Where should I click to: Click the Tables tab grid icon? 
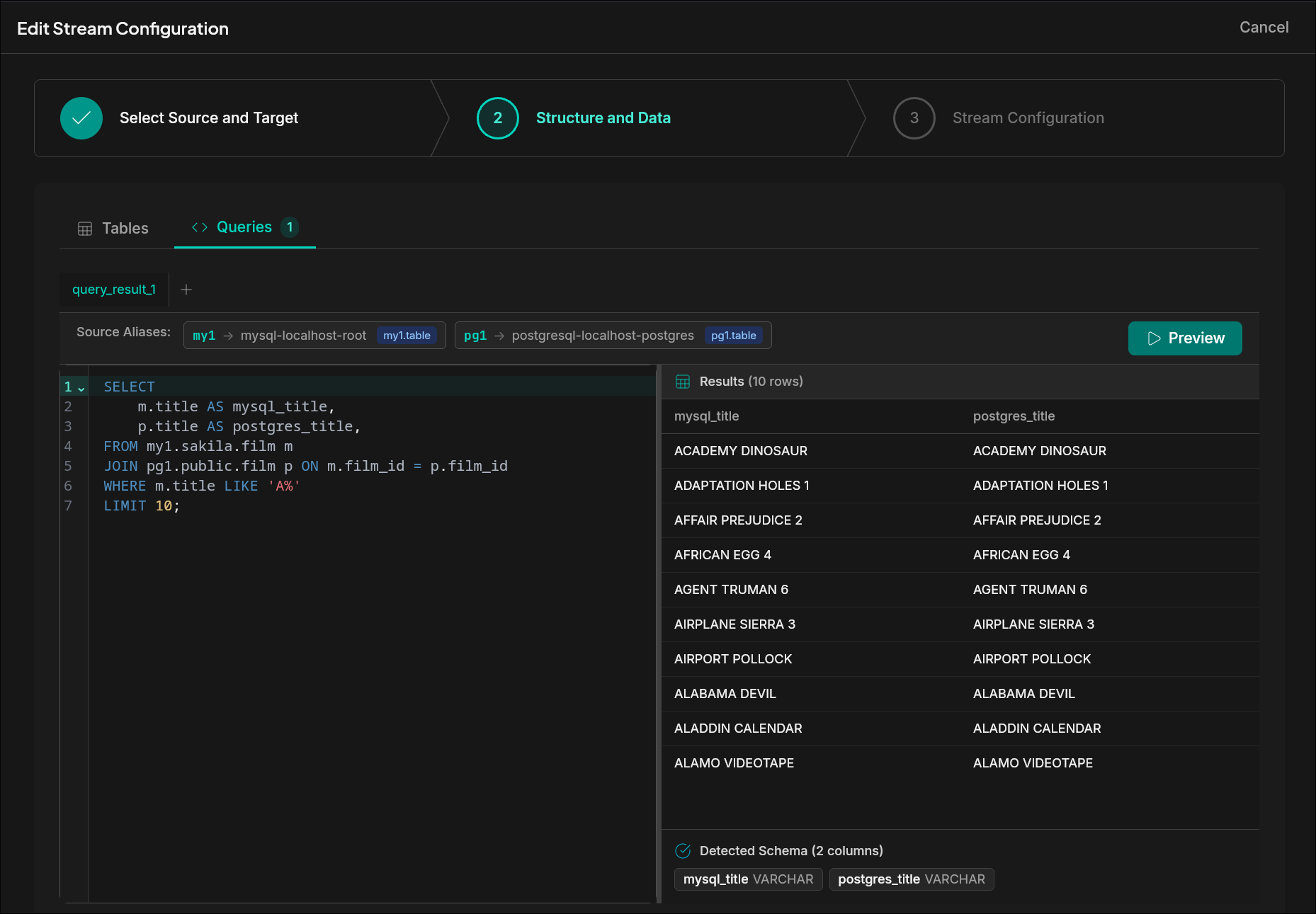(85, 229)
